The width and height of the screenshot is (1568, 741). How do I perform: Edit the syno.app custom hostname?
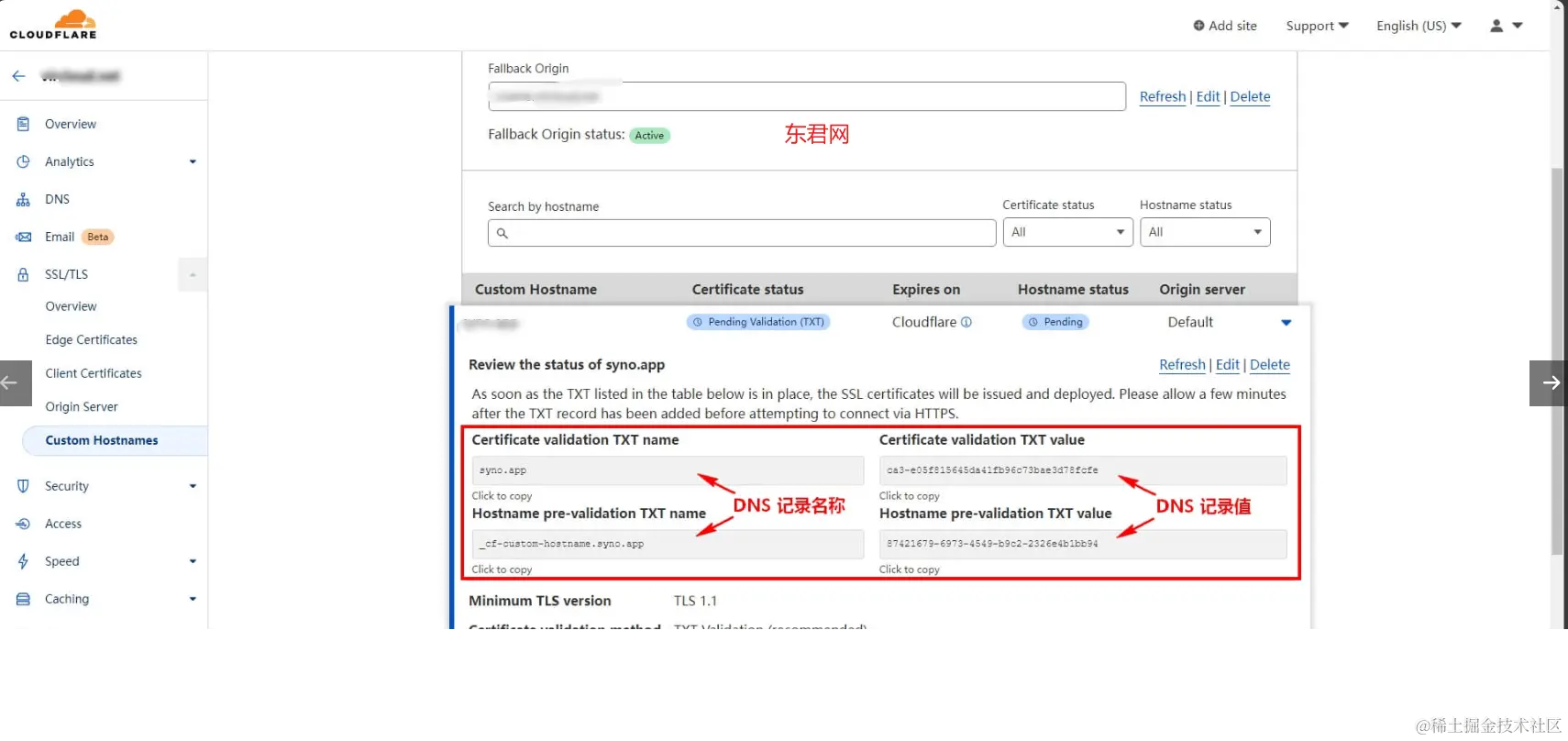click(x=1227, y=365)
